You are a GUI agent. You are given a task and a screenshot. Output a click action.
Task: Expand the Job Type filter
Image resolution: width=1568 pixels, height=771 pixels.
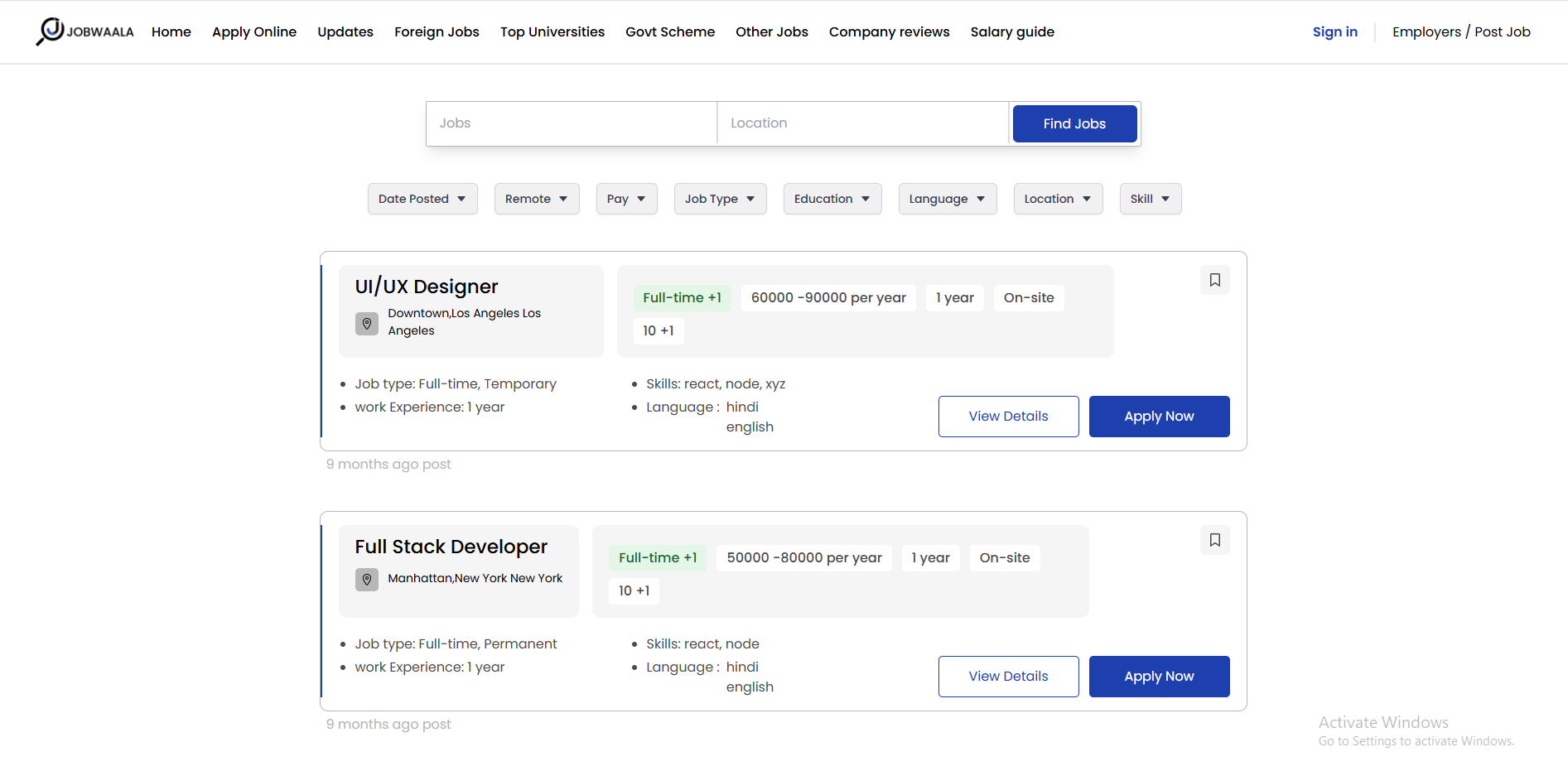[x=720, y=199]
